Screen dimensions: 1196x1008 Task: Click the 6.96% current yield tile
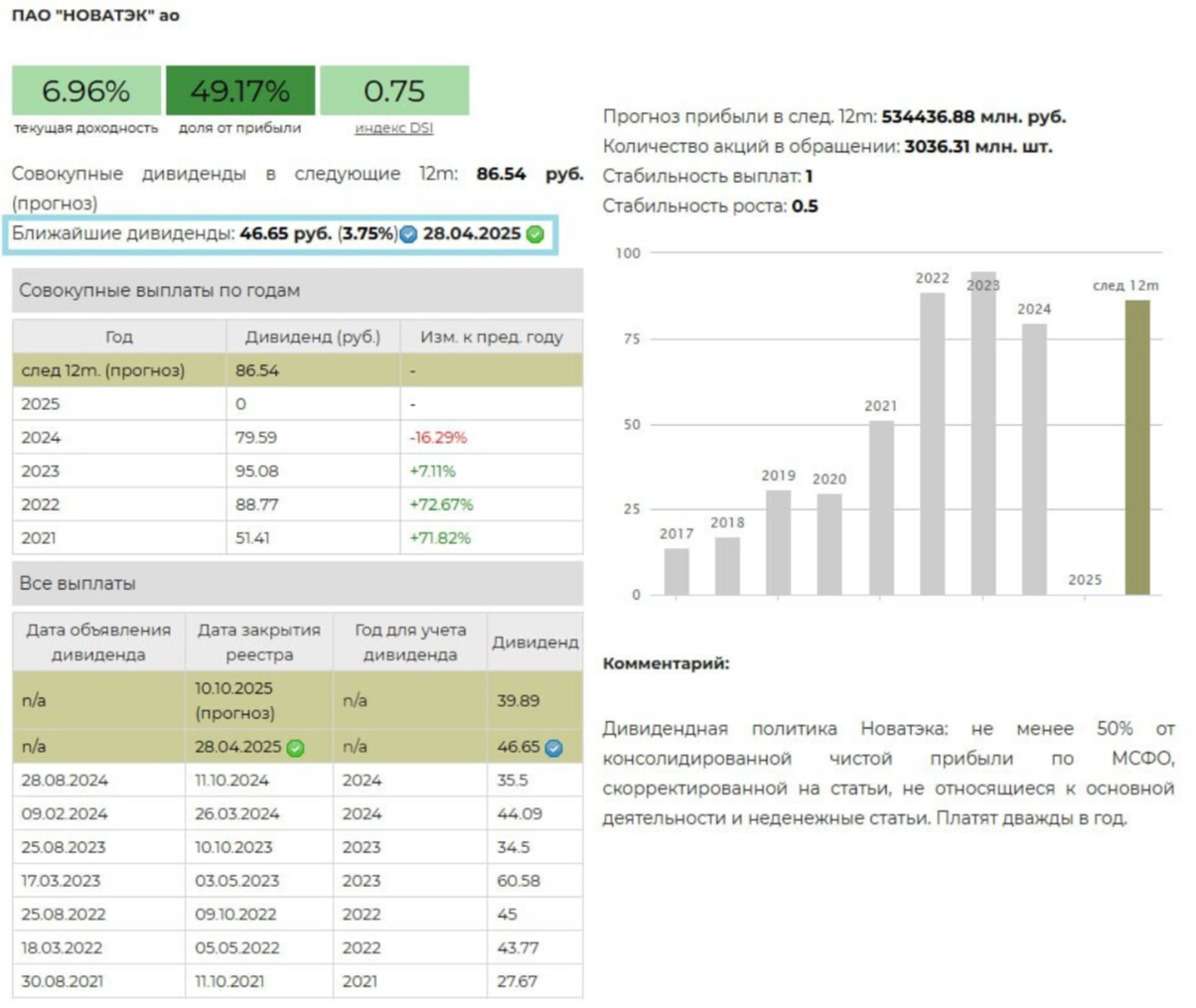click(86, 90)
